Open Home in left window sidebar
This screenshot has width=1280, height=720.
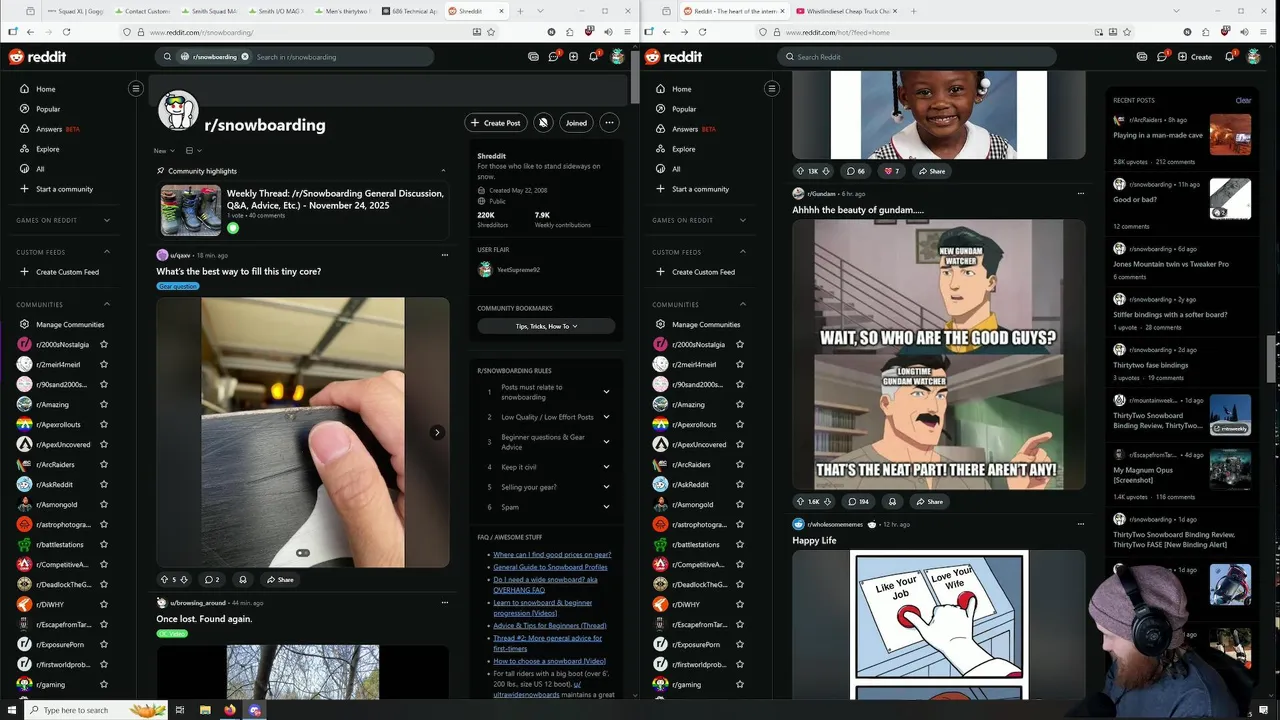[46, 89]
